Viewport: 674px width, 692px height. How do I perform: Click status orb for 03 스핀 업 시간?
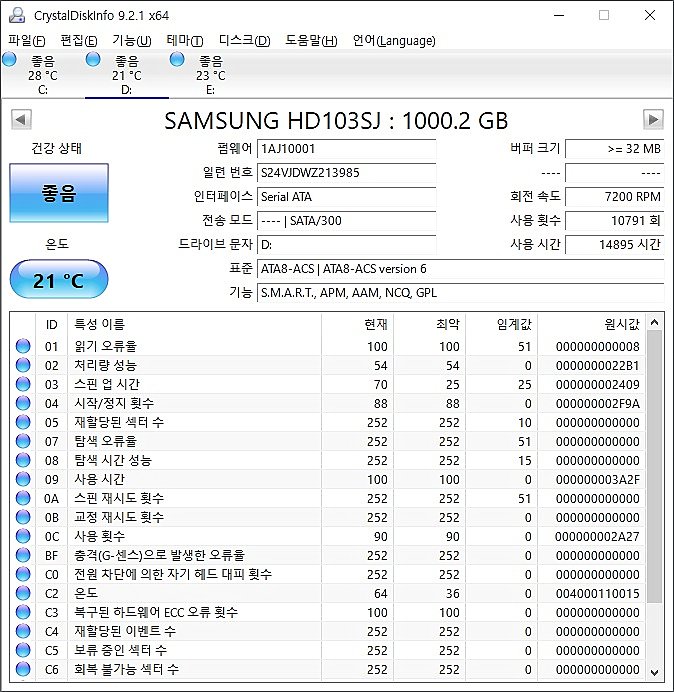point(23,384)
